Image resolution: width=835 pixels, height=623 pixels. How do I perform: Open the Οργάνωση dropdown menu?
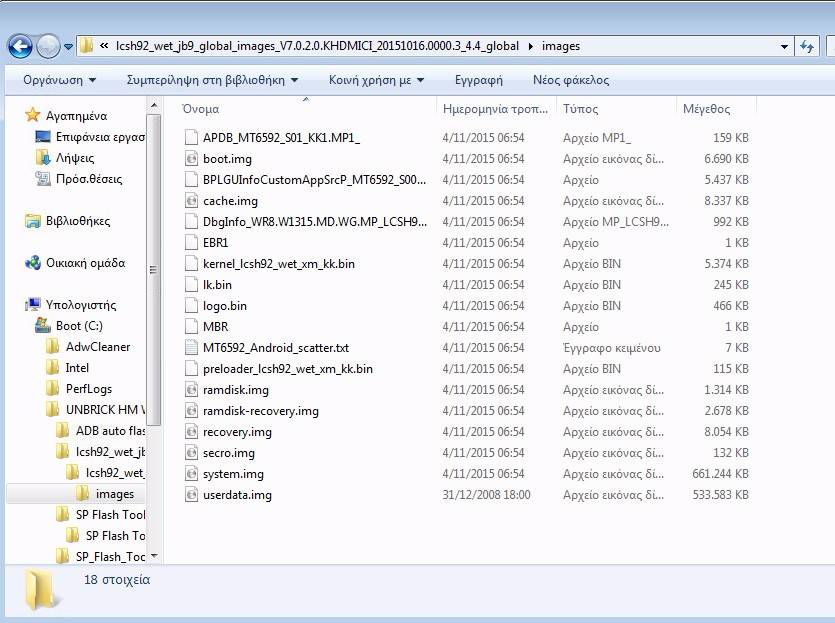click(x=60, y=80)
